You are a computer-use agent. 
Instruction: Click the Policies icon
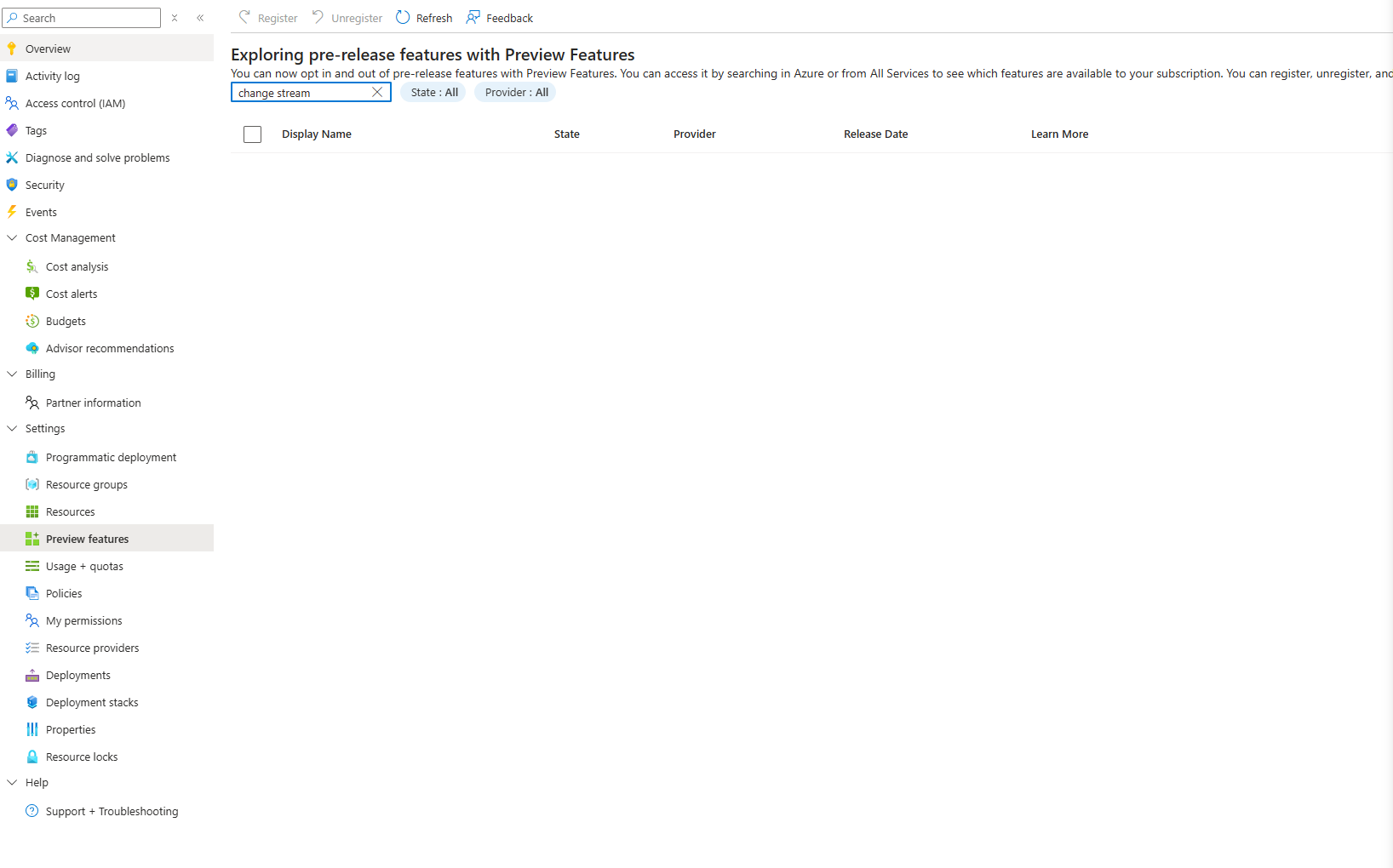tap(32, 593)
